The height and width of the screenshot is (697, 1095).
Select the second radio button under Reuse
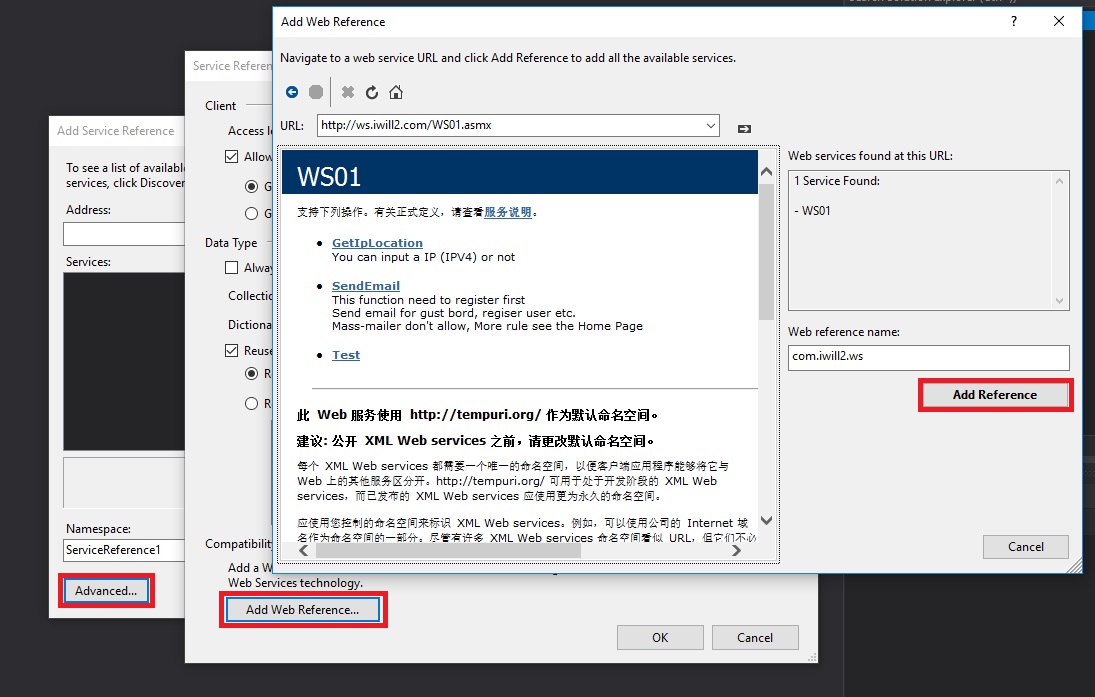click(252, 404)
